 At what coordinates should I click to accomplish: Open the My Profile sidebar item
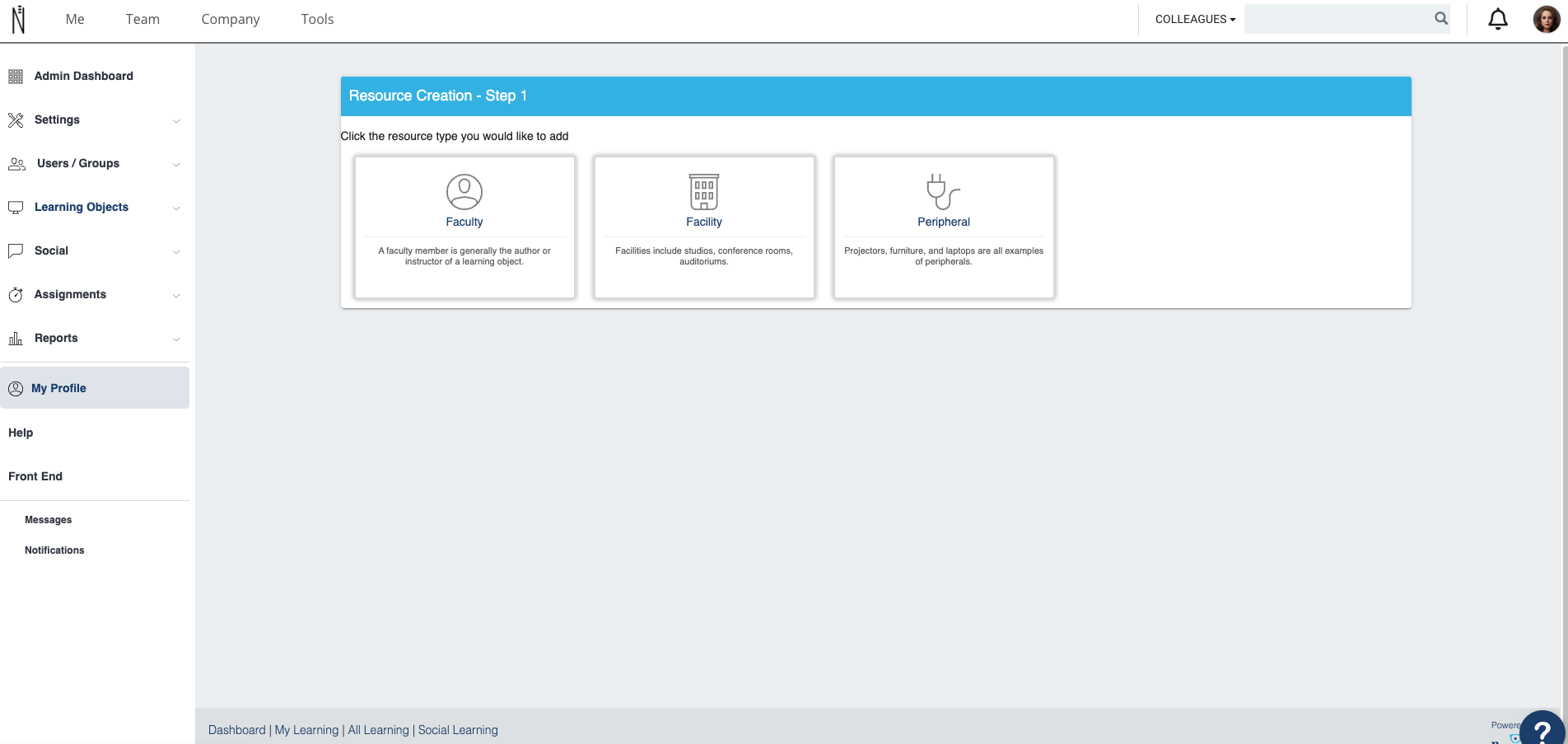pos(95,388)
